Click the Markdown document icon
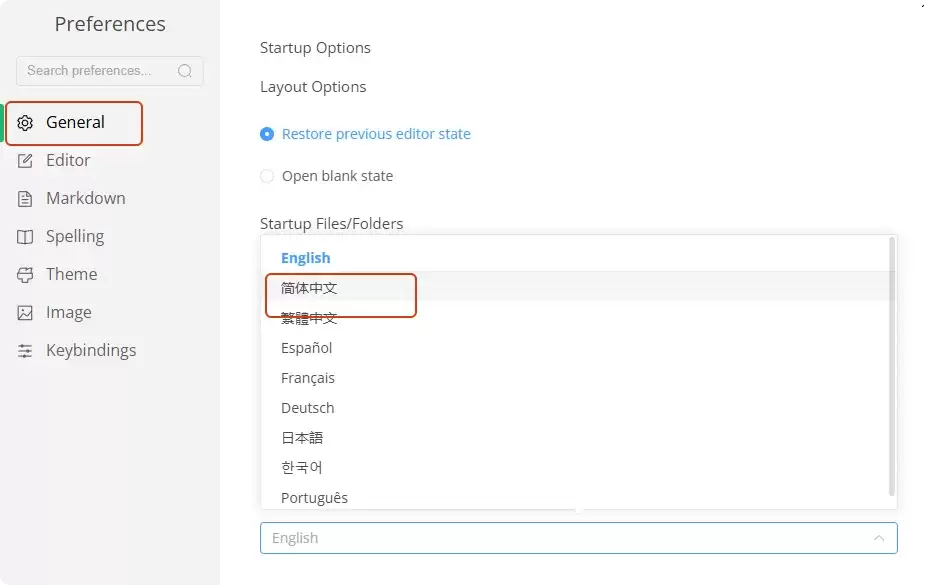 pos(25,199)
